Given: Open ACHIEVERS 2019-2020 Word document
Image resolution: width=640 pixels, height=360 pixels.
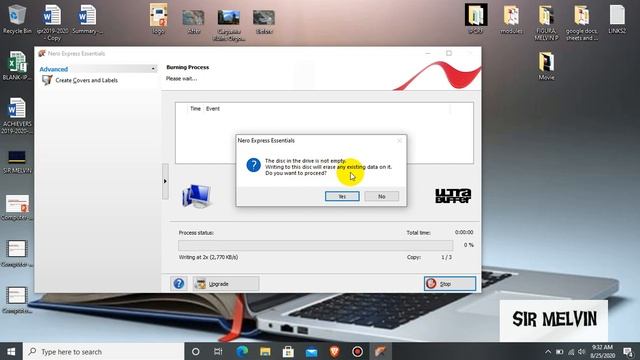Looking at the screenshot, I should point(17,116).
